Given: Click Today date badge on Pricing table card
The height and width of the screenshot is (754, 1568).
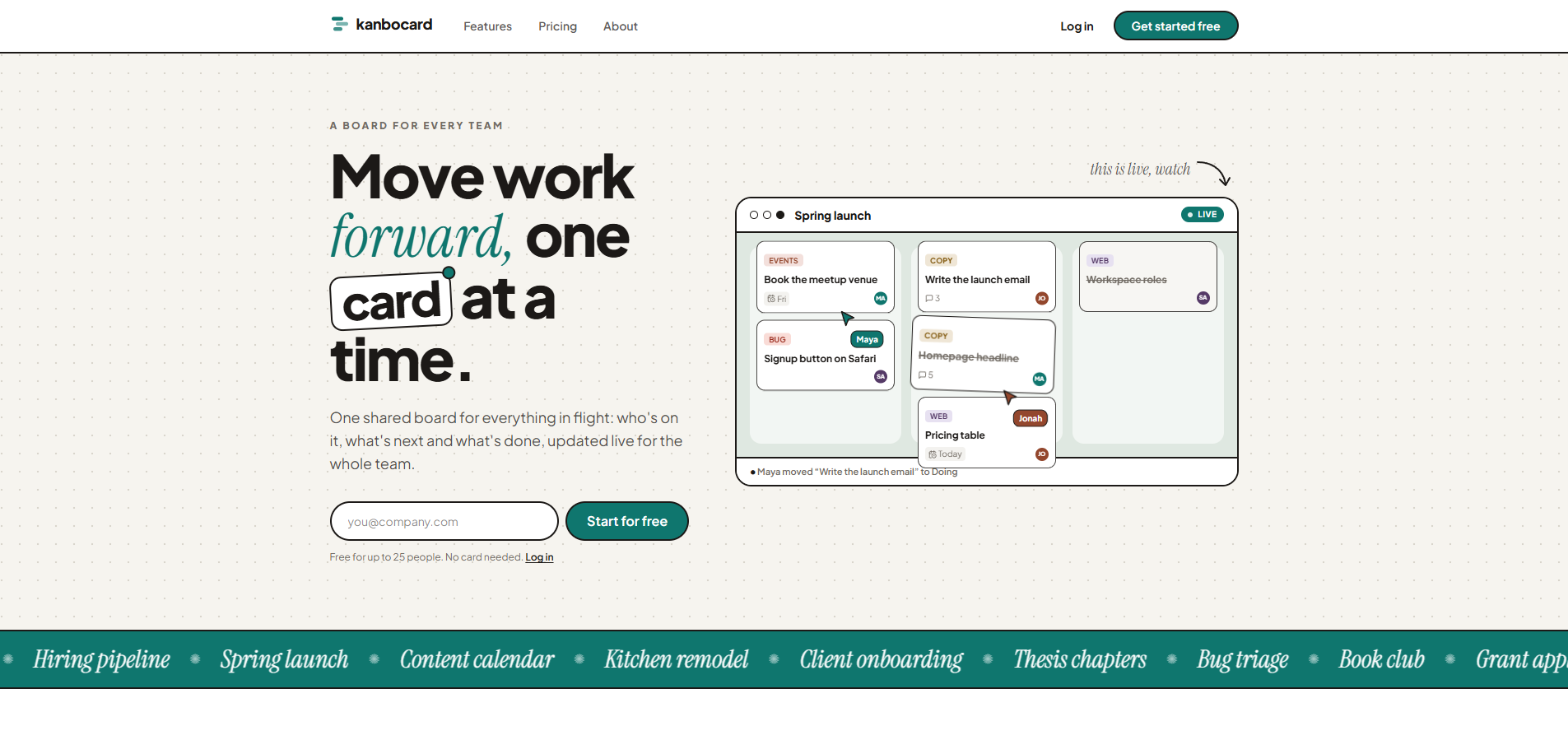Looking at the screenshot, I should tap(945, 454).
